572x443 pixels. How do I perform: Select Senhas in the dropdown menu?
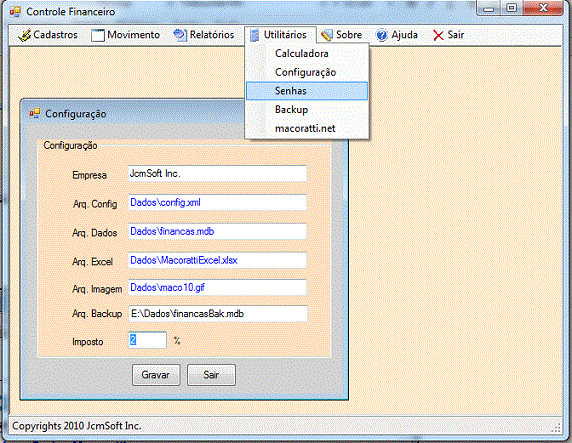pos(307,91)
